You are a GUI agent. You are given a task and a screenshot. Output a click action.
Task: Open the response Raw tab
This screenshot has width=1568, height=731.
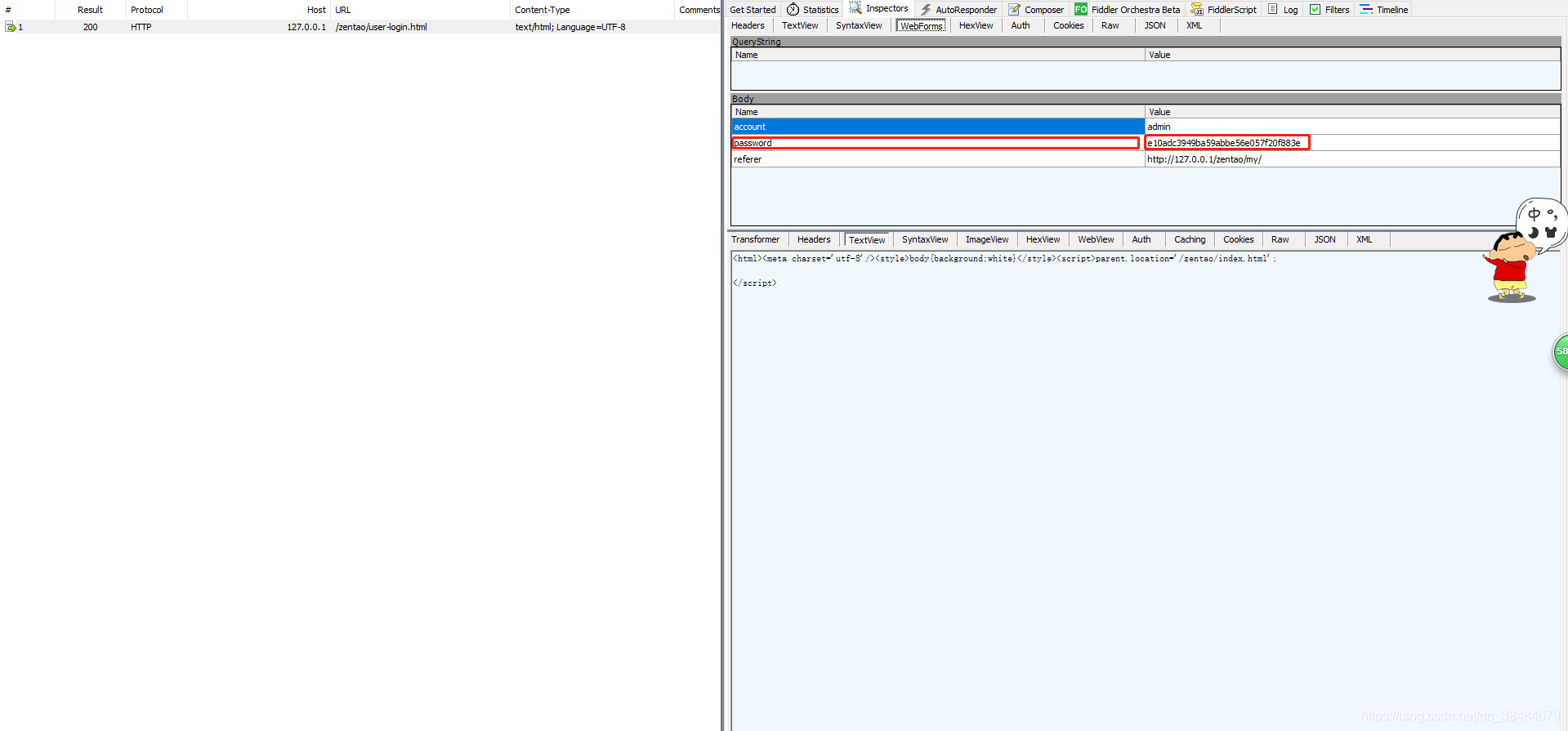tap(1280, 239)
